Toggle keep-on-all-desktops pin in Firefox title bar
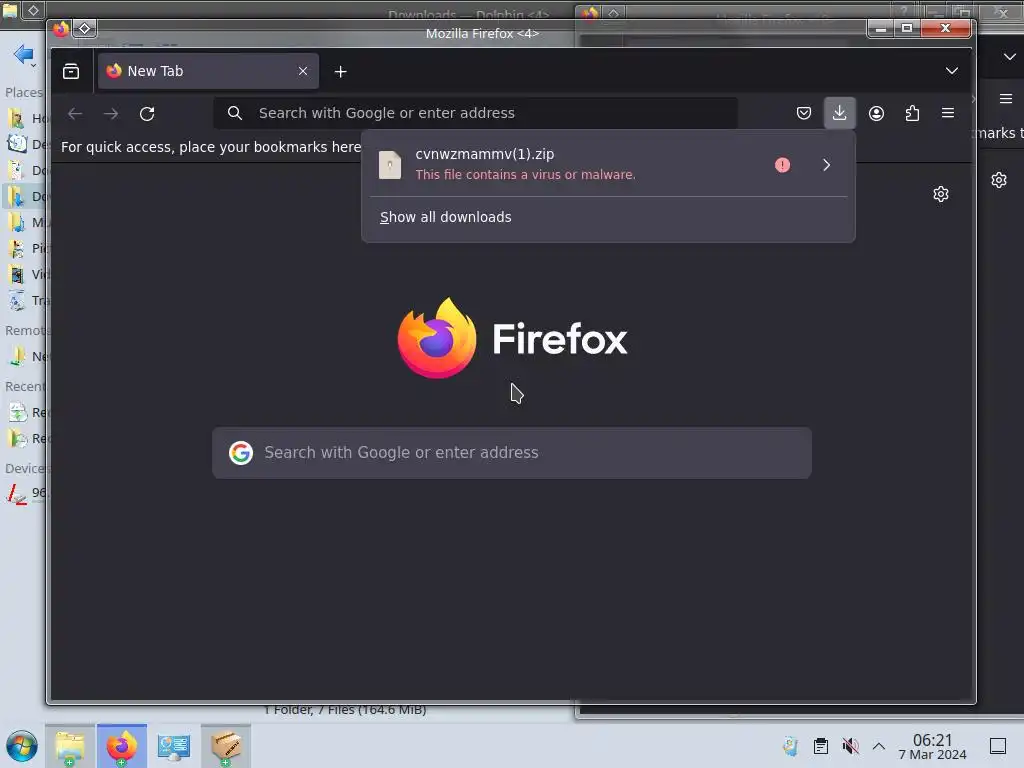Screen dimensions: 1024x768 coord(84,29)
